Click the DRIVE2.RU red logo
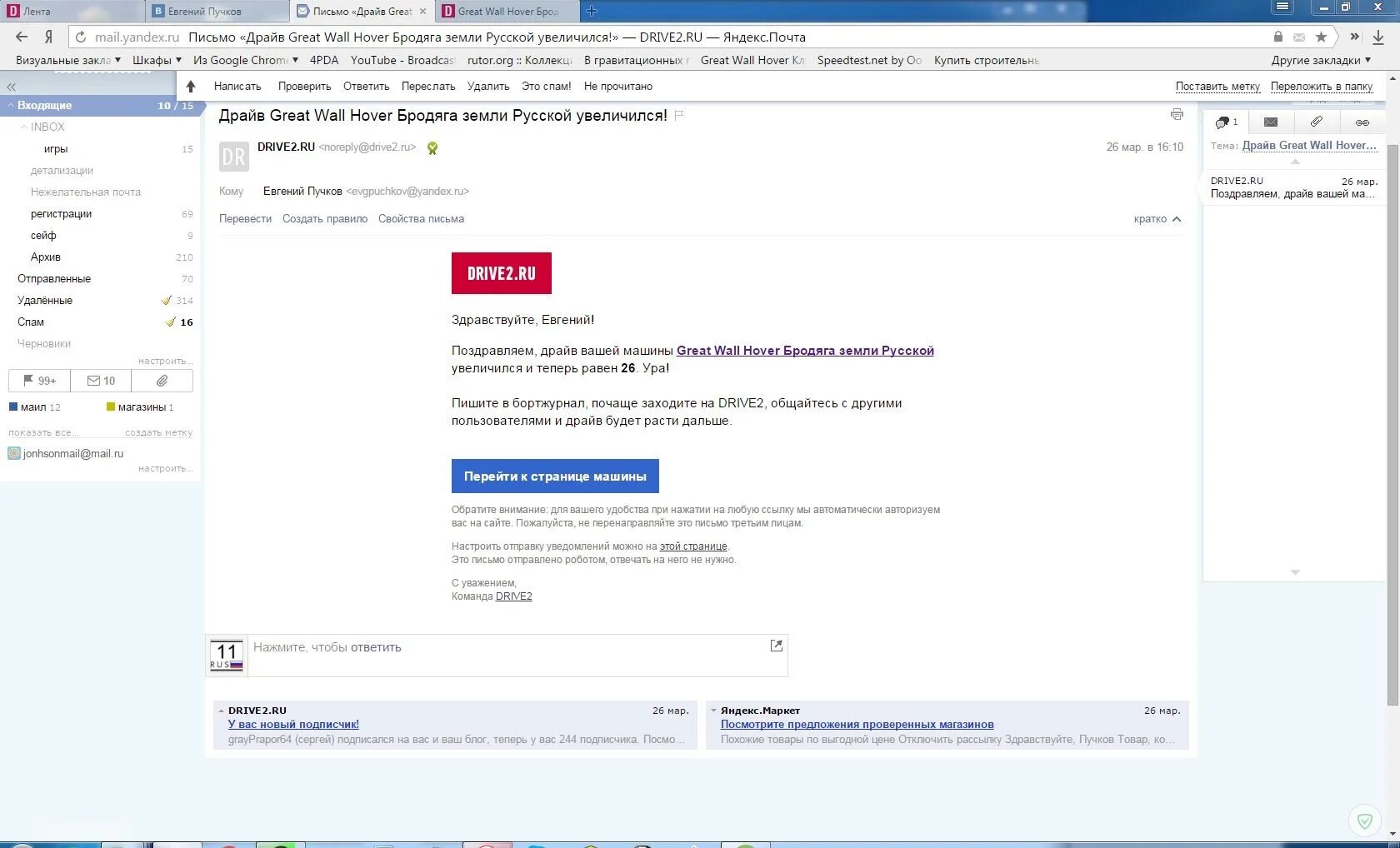 502,273
